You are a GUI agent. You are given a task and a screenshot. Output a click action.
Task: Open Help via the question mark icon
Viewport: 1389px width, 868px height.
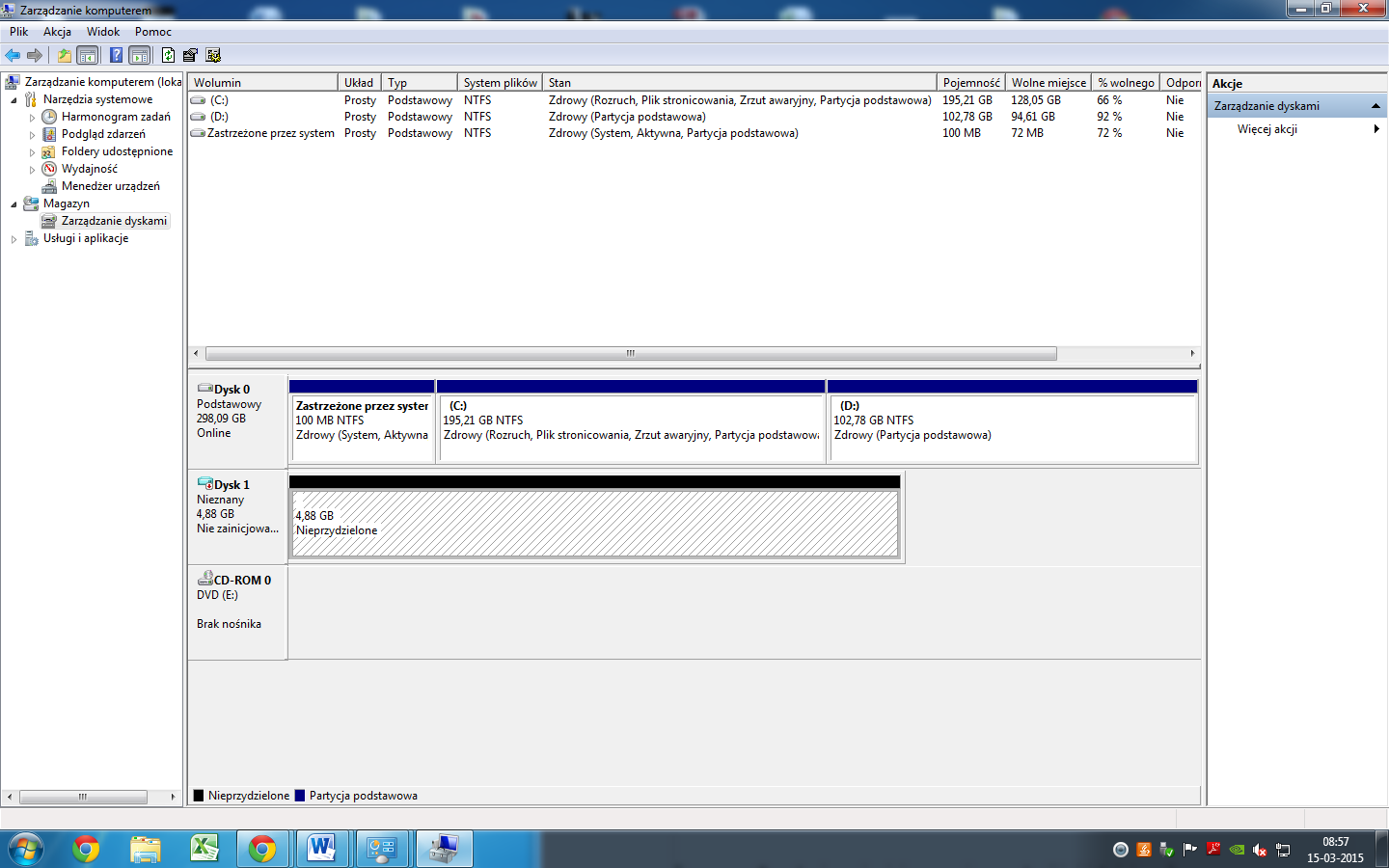pyautogui.click(x=116, y=55)
